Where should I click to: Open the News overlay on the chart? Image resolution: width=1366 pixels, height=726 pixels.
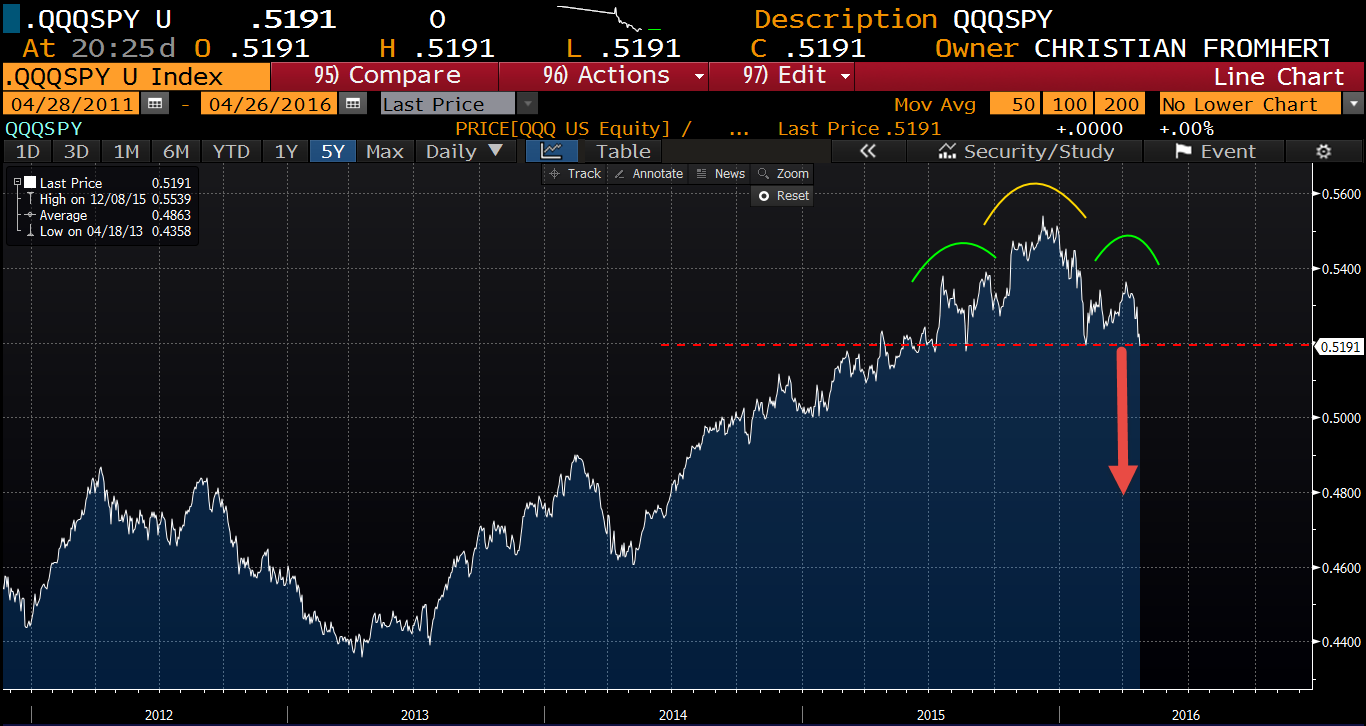(720, 174)
